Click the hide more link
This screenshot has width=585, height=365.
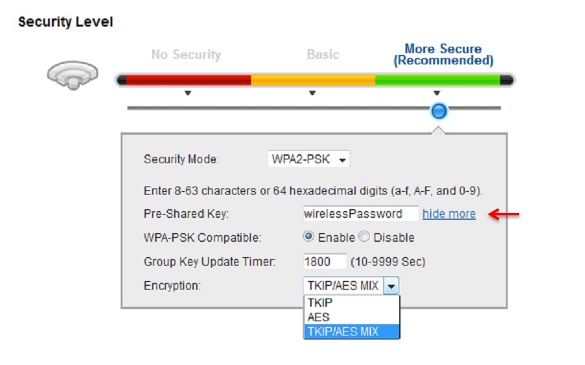coord(449,214)
